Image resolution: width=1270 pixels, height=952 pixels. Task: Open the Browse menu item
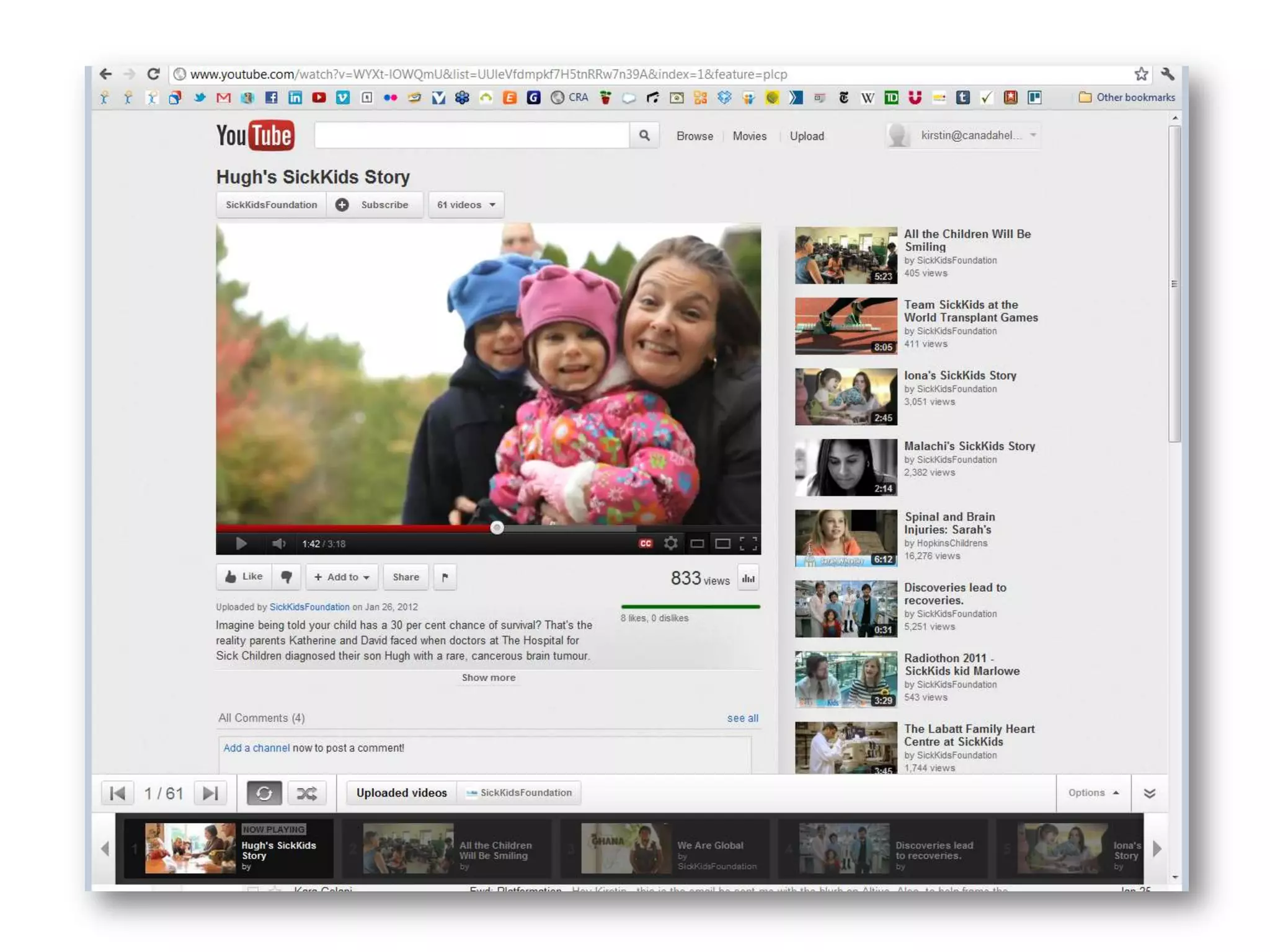(695, 136)
